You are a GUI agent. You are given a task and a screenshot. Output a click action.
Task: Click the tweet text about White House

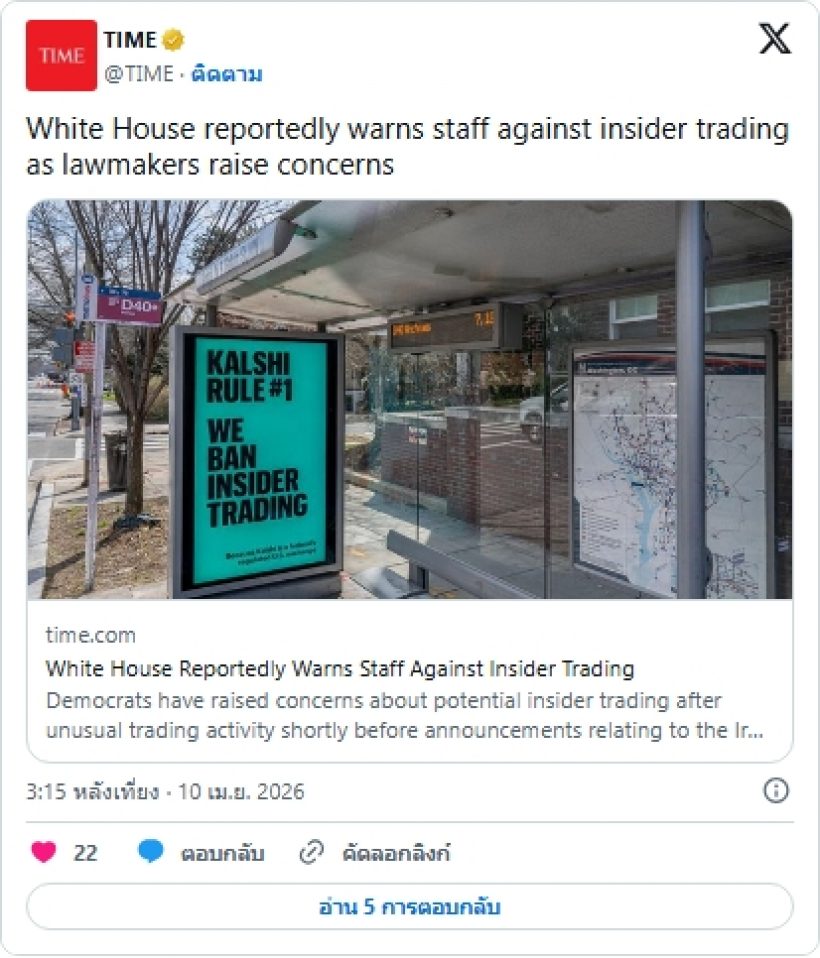point(408,147)
